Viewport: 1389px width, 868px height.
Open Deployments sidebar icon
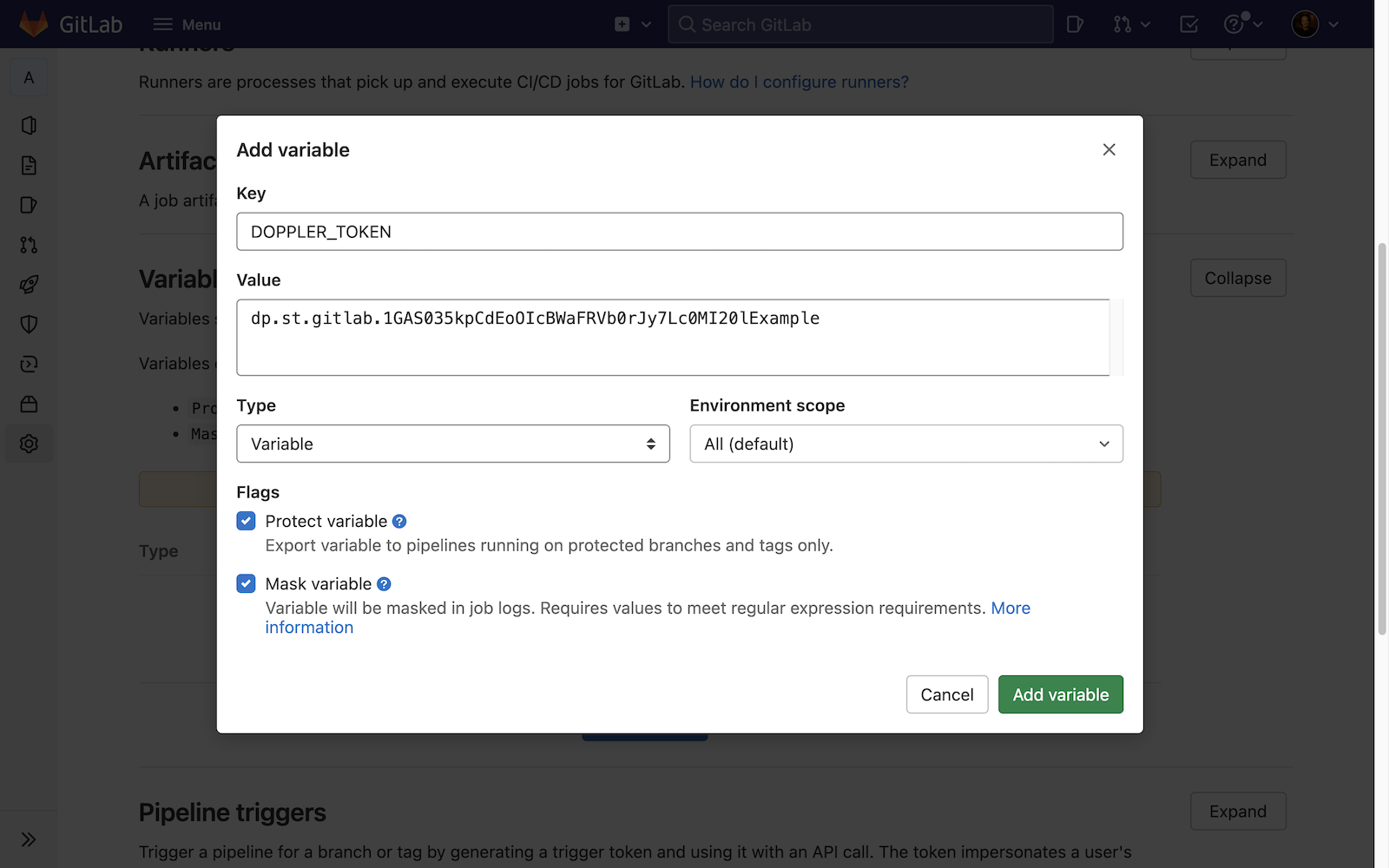tap(29, 365)
